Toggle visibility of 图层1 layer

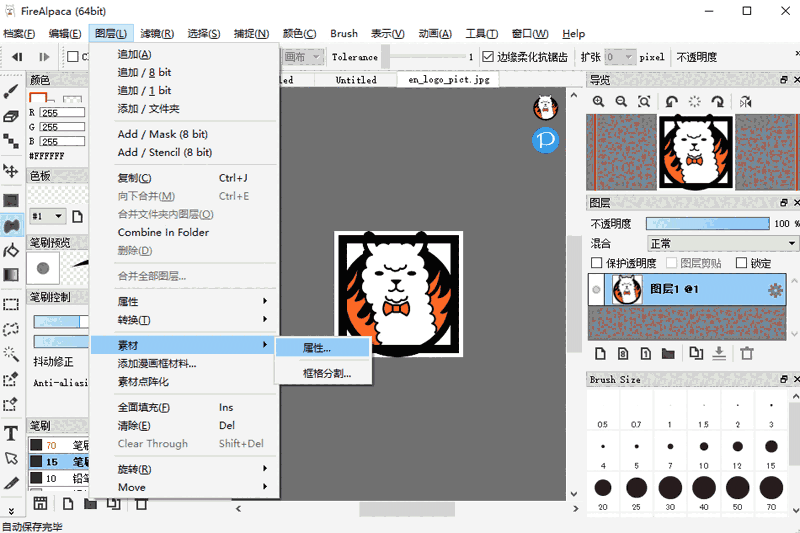[x=596, y=290]
